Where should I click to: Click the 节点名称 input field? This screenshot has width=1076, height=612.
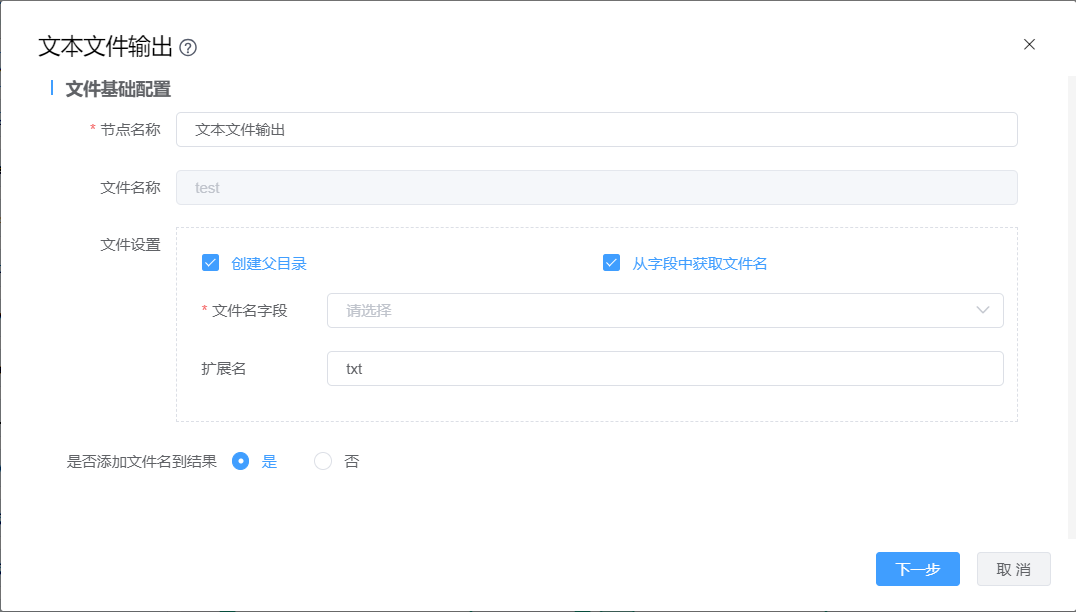pyautogui.click(x=596, y=130)
